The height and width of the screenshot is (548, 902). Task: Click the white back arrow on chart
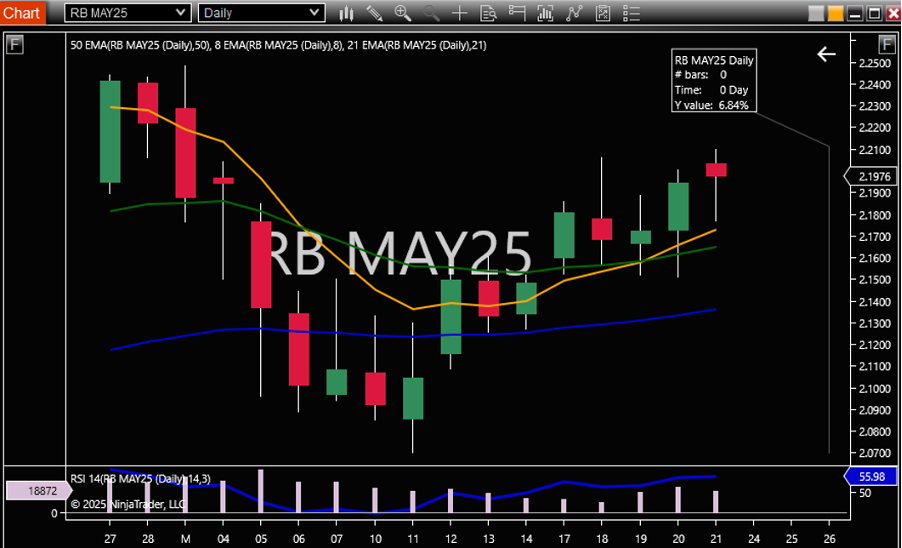[x=826, y=55]
